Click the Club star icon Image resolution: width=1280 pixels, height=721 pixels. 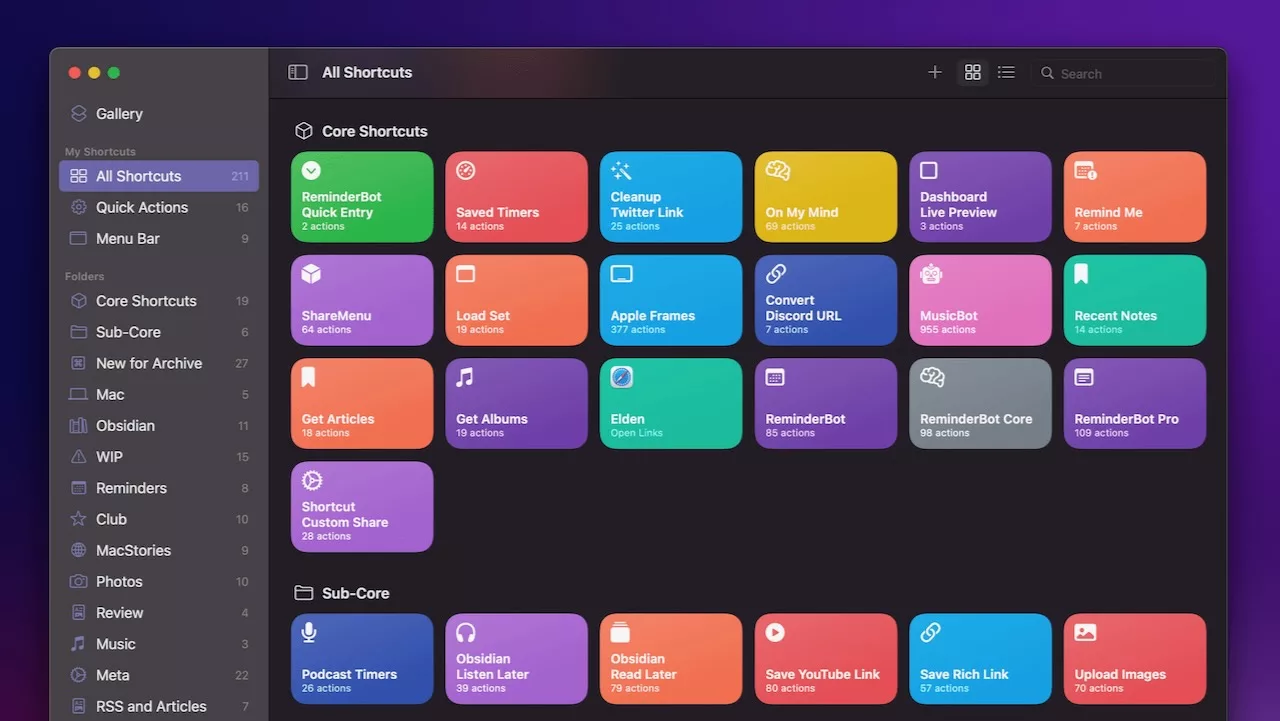tap(78, 519)
